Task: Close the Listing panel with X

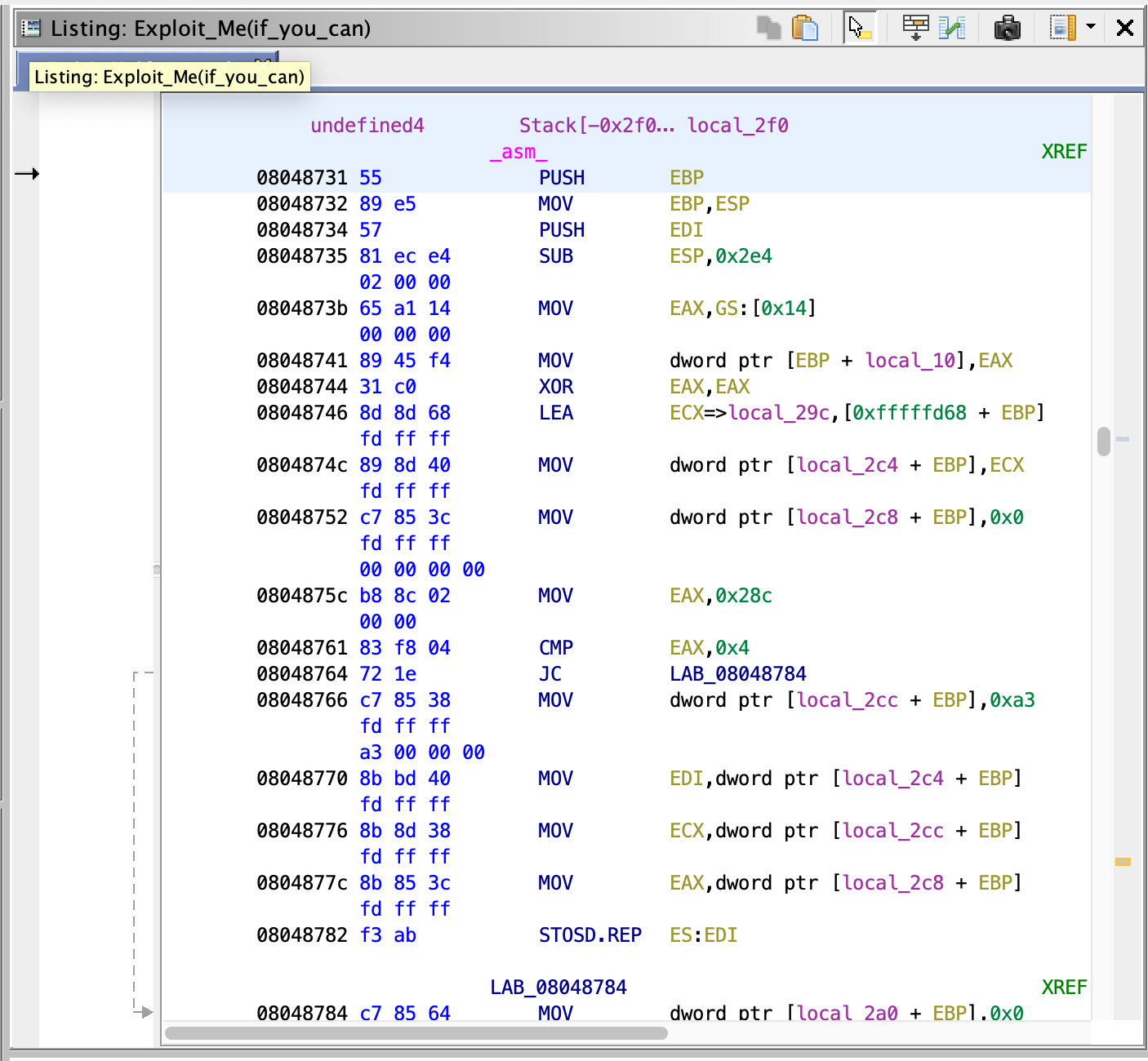Action: [1124, 28]
